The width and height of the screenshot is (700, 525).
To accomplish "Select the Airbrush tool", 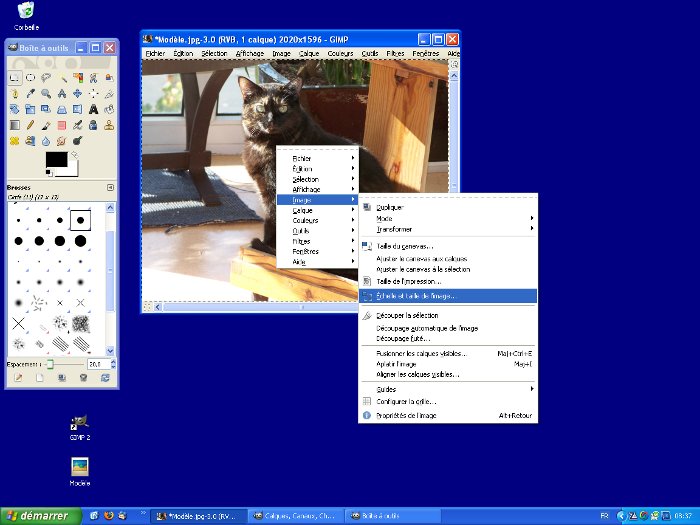I will click(78, 125).
